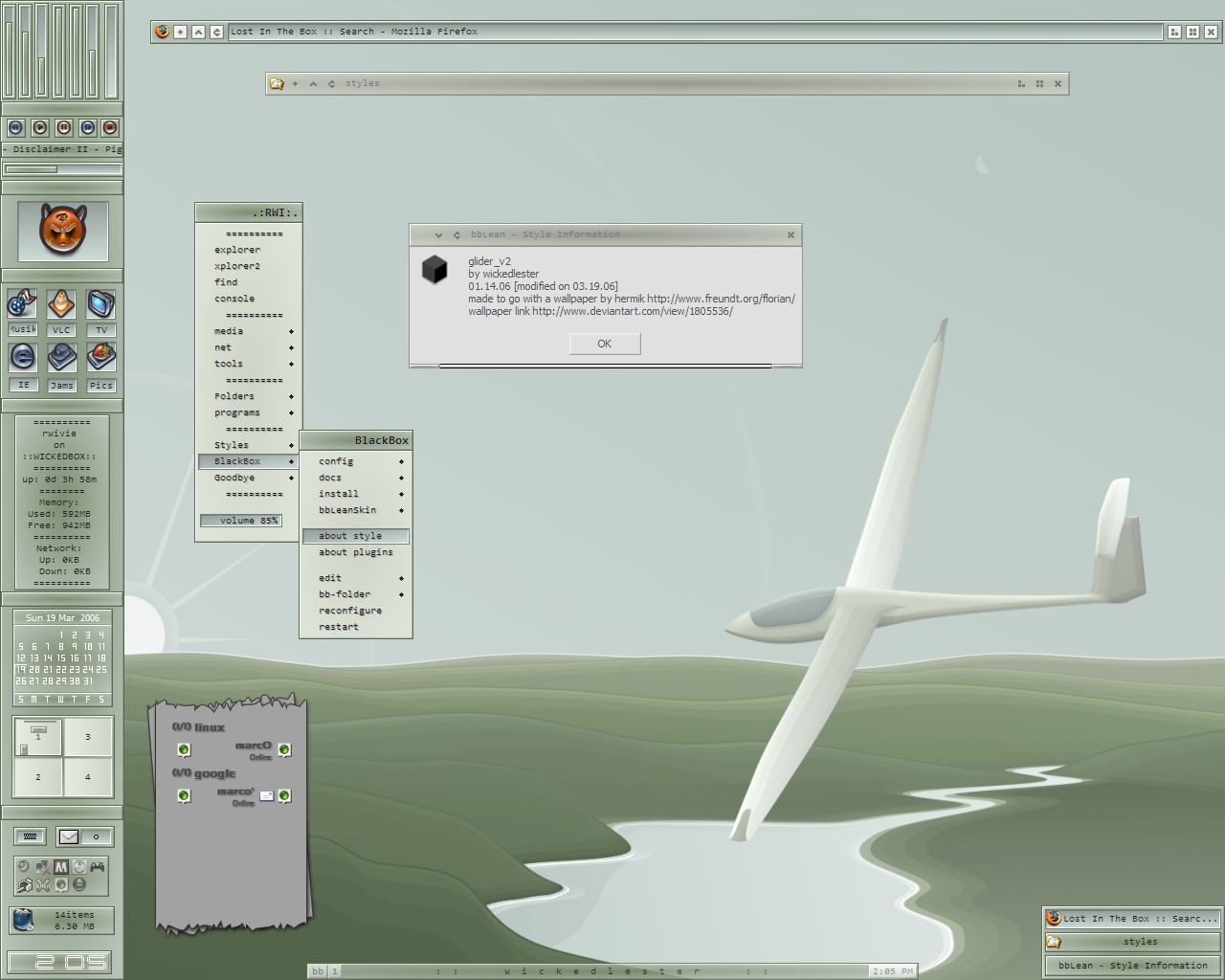Click the envelope icon beside marco' under google

tap(267, 795)
